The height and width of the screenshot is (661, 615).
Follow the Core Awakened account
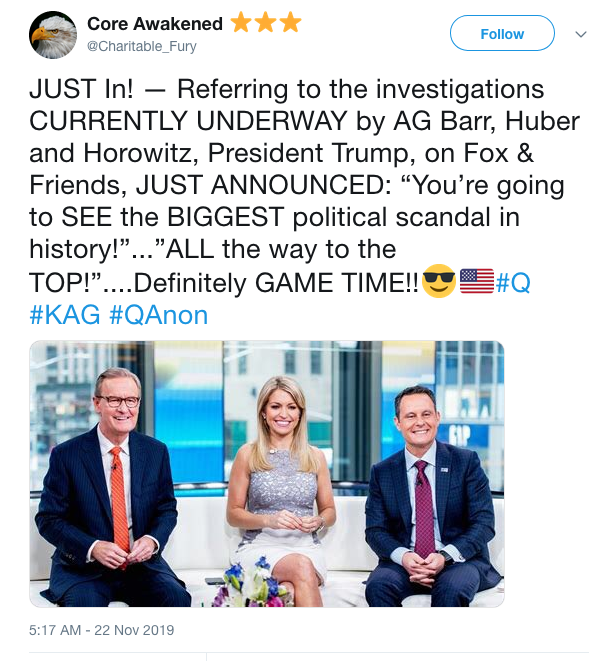[x=502, y=34]
